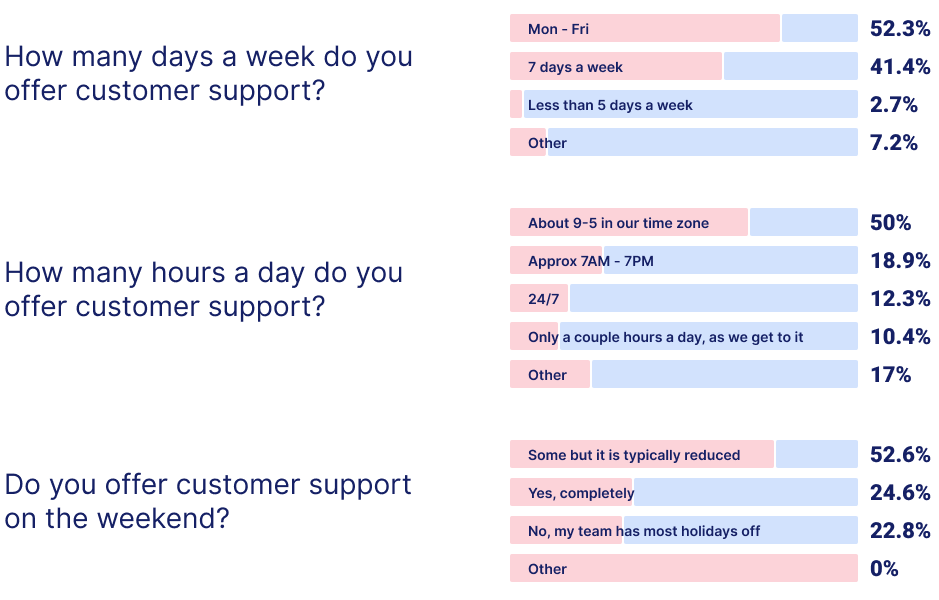Click 'Less than 5 days a week' bar
This screenshot has width=939, height=600.
pyautogui.click(x=683, y=104)
